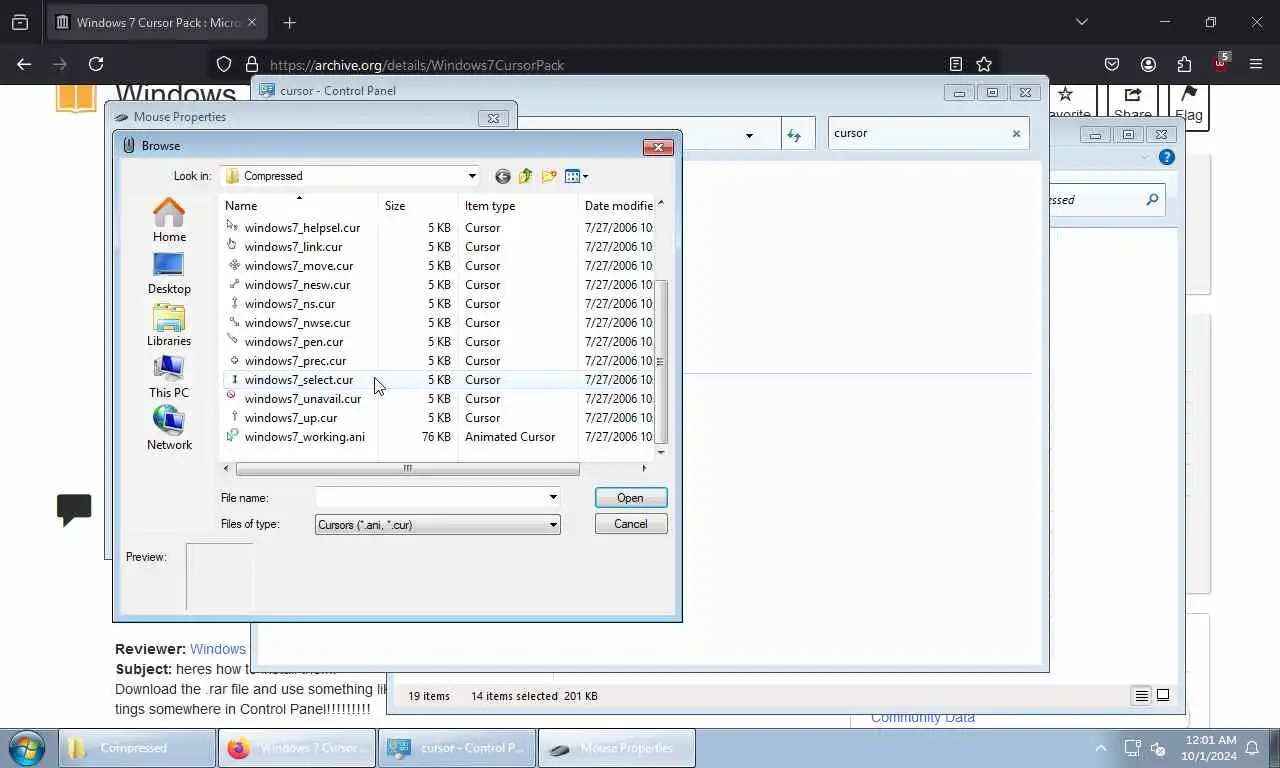Screen dimensions: 1280x768
Task: Open Network in the places bar
Action: point(169,428)
